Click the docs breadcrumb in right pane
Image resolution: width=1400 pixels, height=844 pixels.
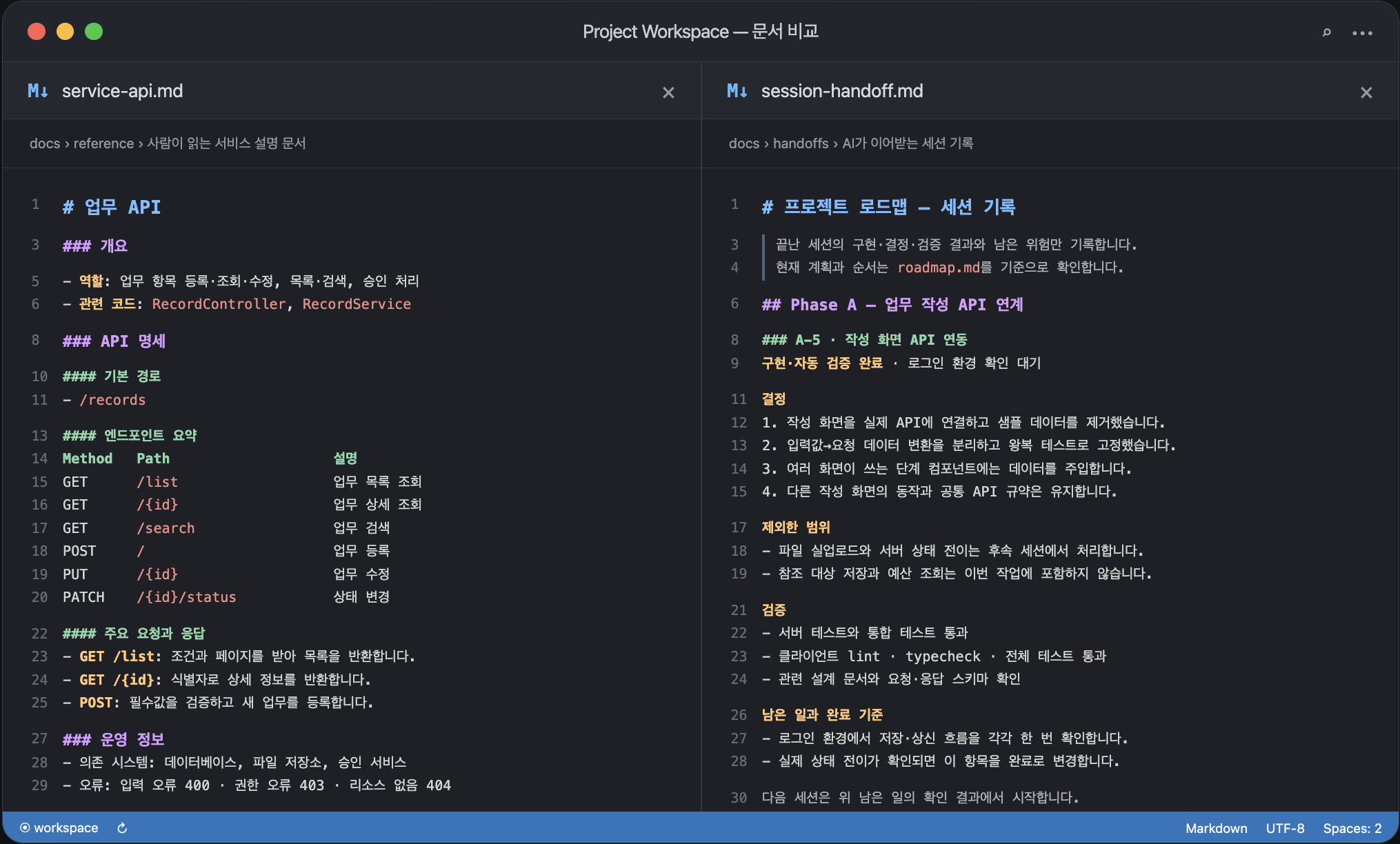(744, 143)
